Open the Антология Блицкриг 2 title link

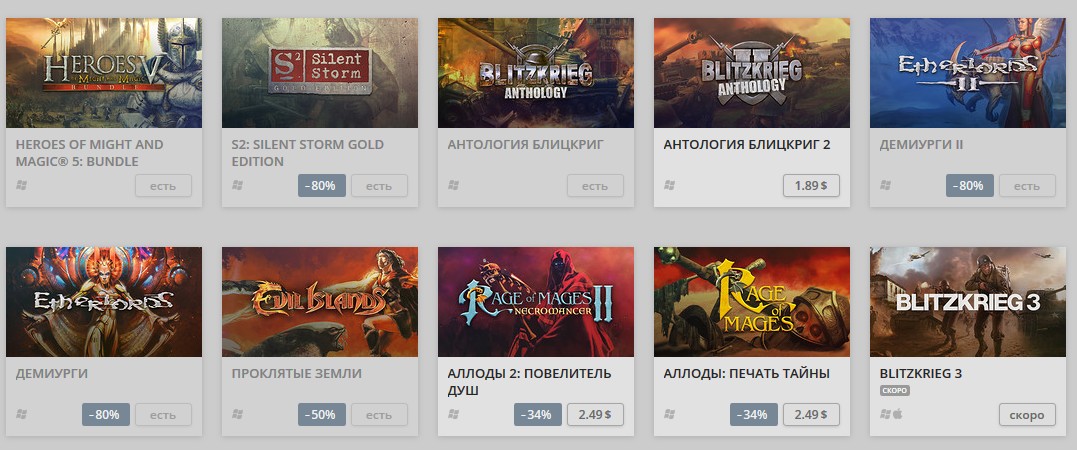tap(747, 145)
